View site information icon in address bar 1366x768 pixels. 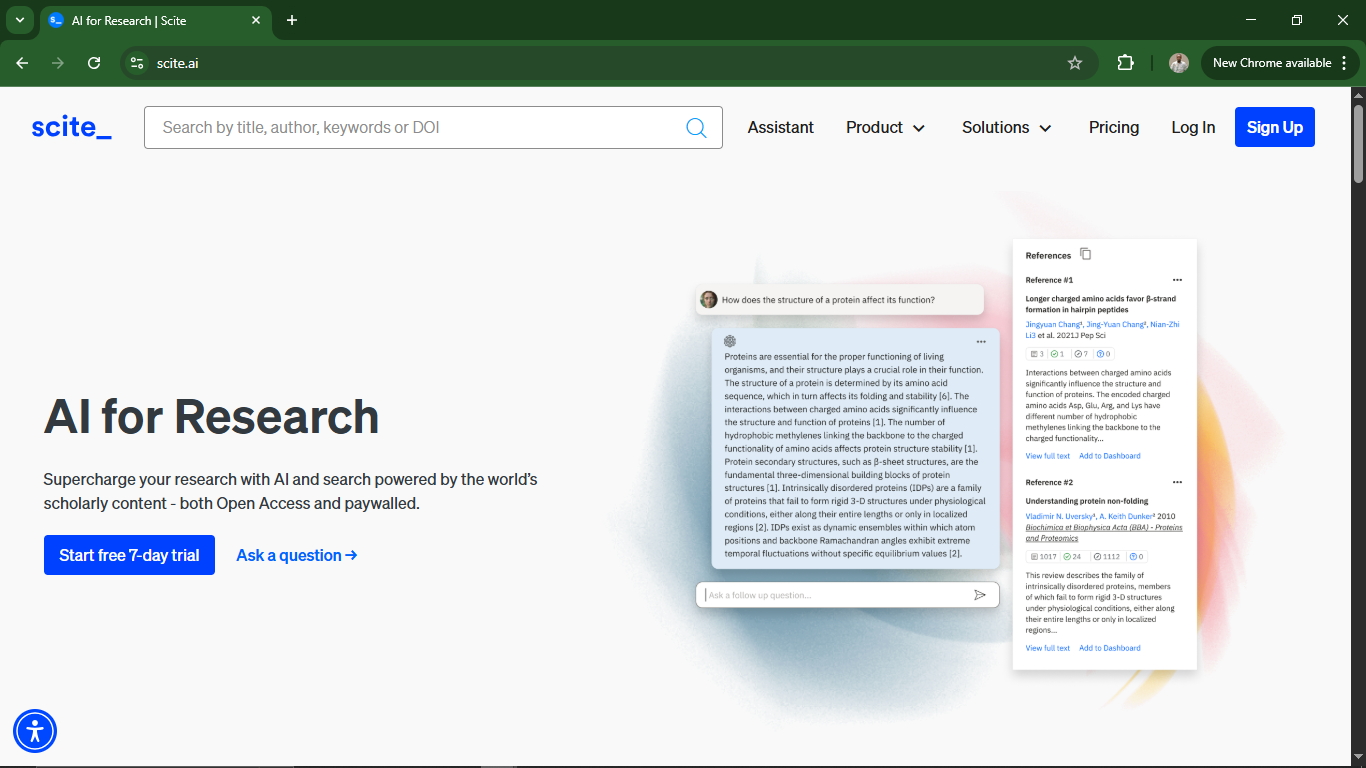[137, 63]
